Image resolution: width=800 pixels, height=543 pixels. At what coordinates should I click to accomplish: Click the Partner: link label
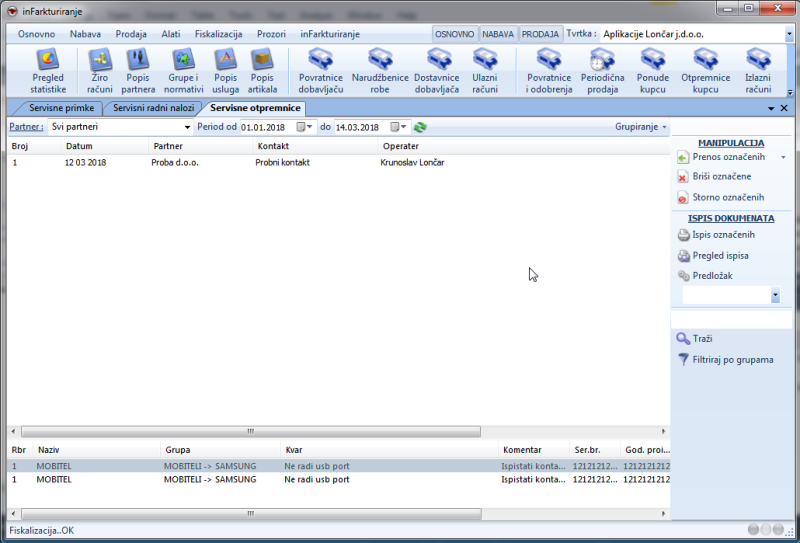pos(26,127)
